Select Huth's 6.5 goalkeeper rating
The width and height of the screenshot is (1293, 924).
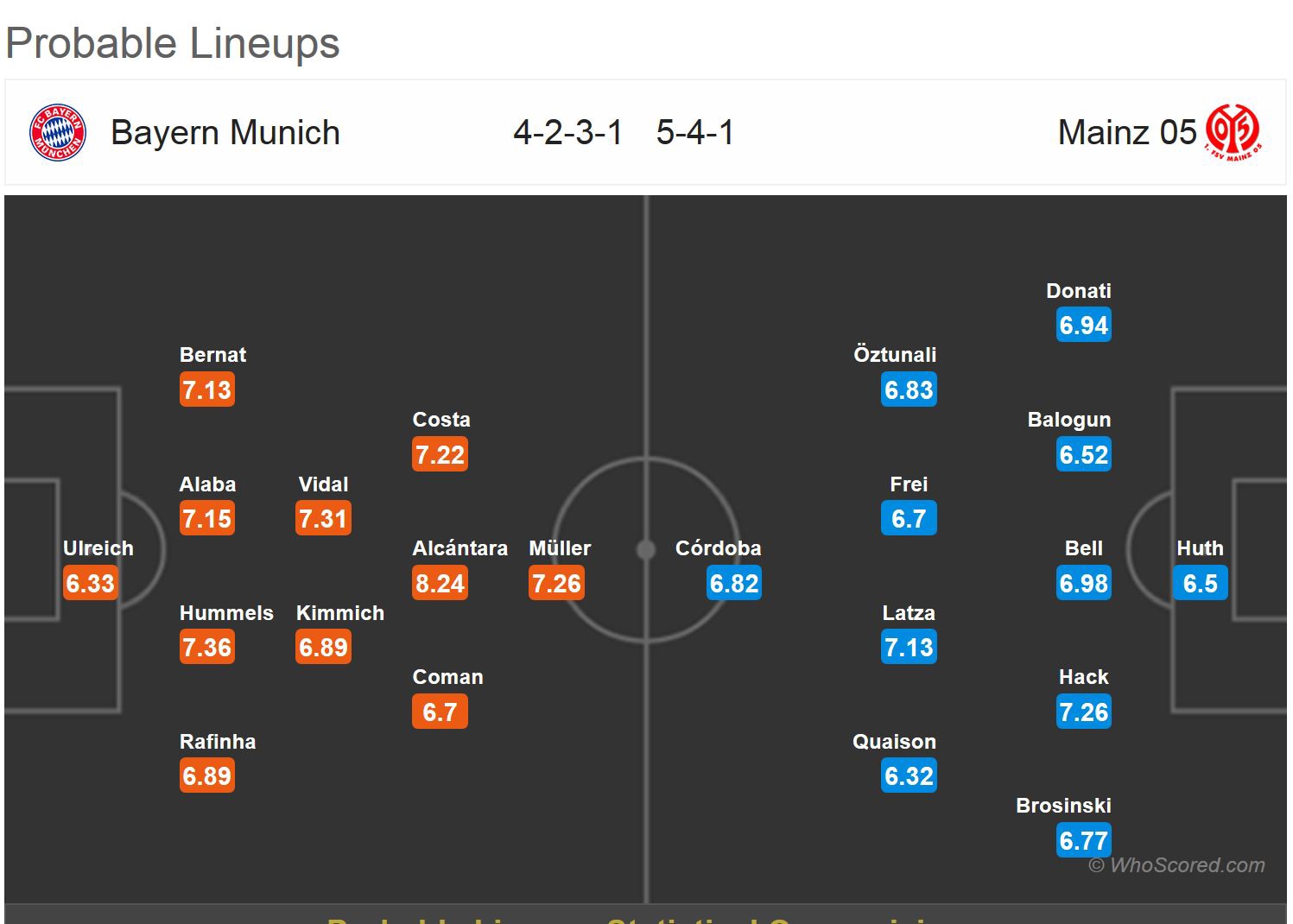(1200, 584)
